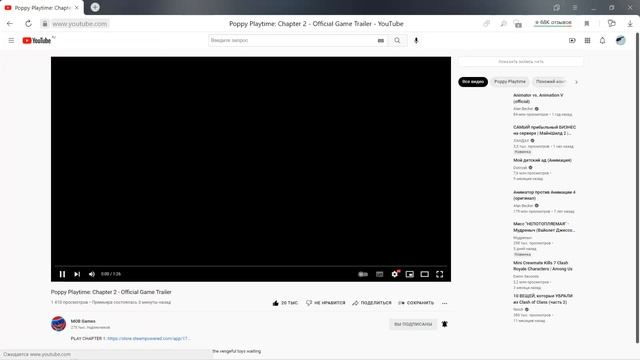Open Mini Crewmate Kills 7 Clash video
The width and height of the screenshot is (640, 360).
point(543,266)
